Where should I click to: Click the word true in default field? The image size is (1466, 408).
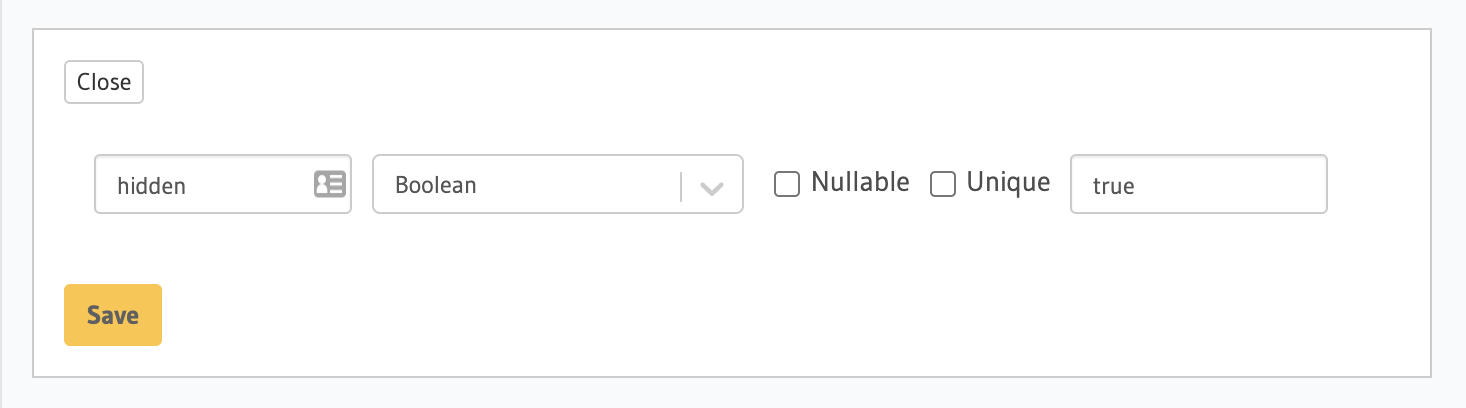click(1113, 186)
